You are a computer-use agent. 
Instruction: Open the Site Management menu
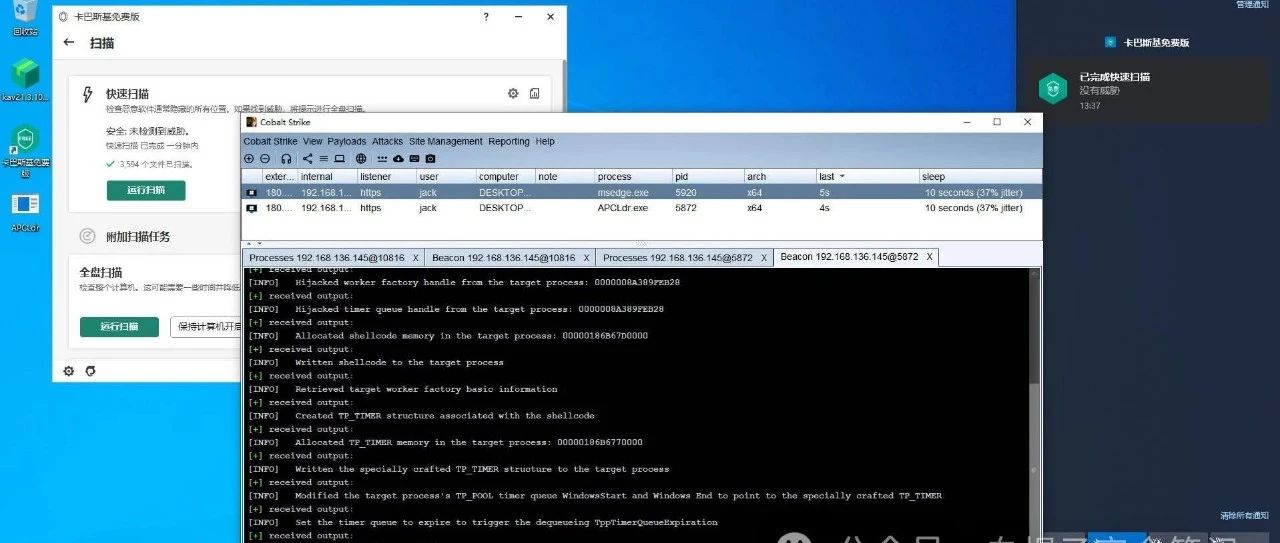(446, 142)
